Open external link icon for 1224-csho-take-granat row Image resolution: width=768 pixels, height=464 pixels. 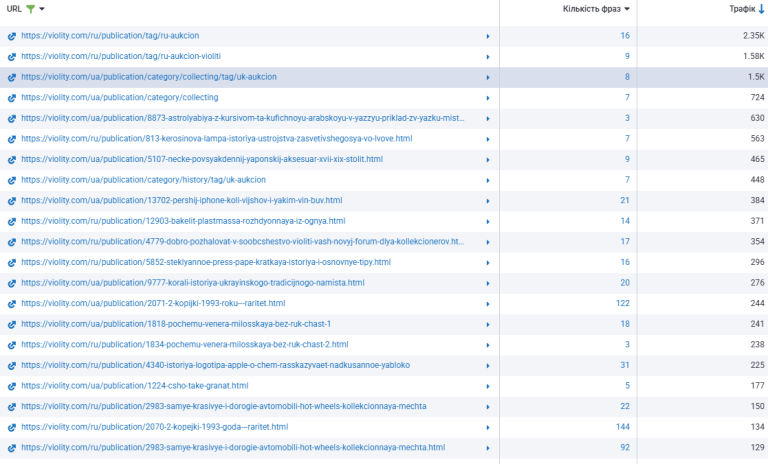tap(12, 386)
